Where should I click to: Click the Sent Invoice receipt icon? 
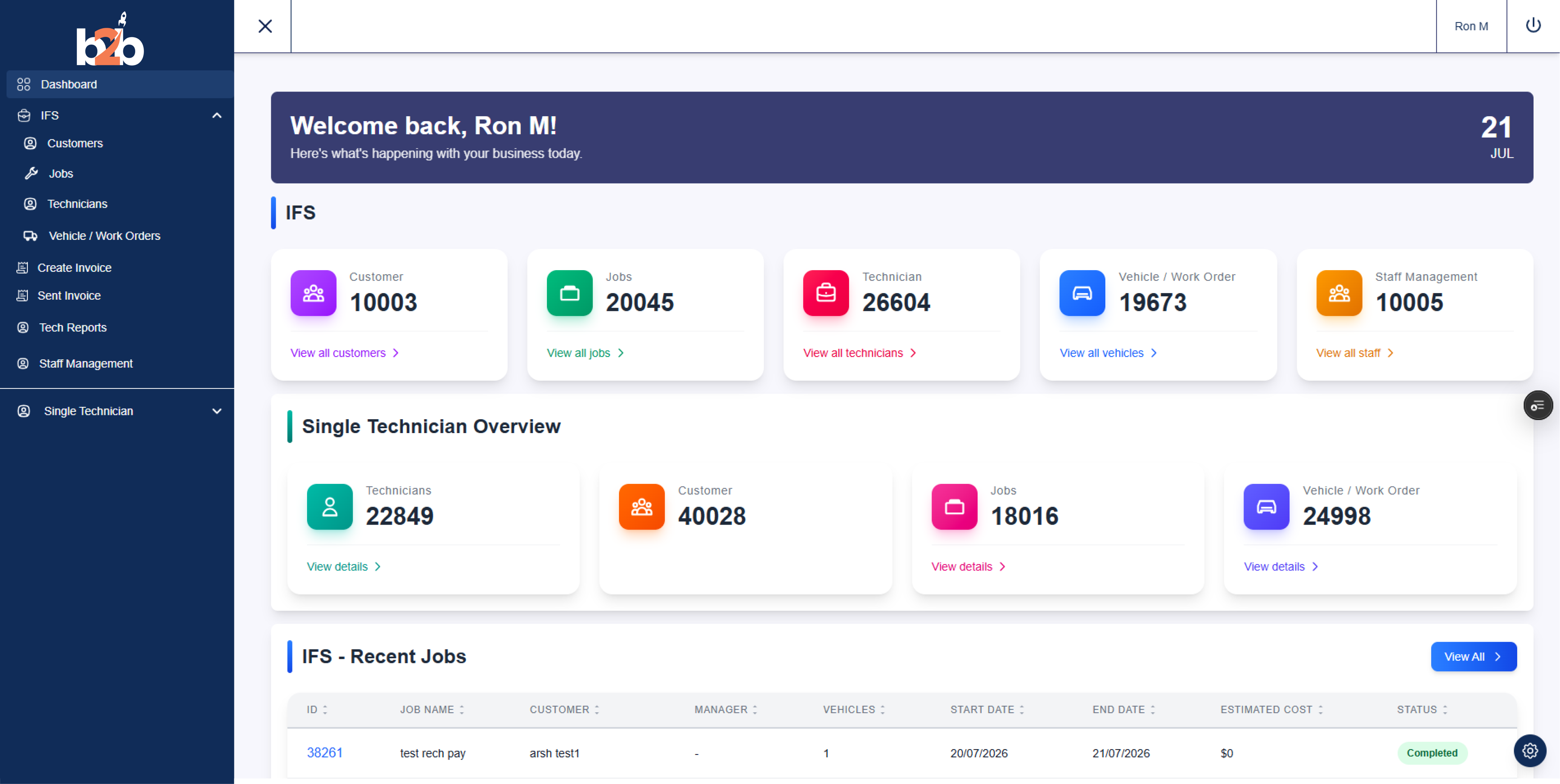coord(22,295)
